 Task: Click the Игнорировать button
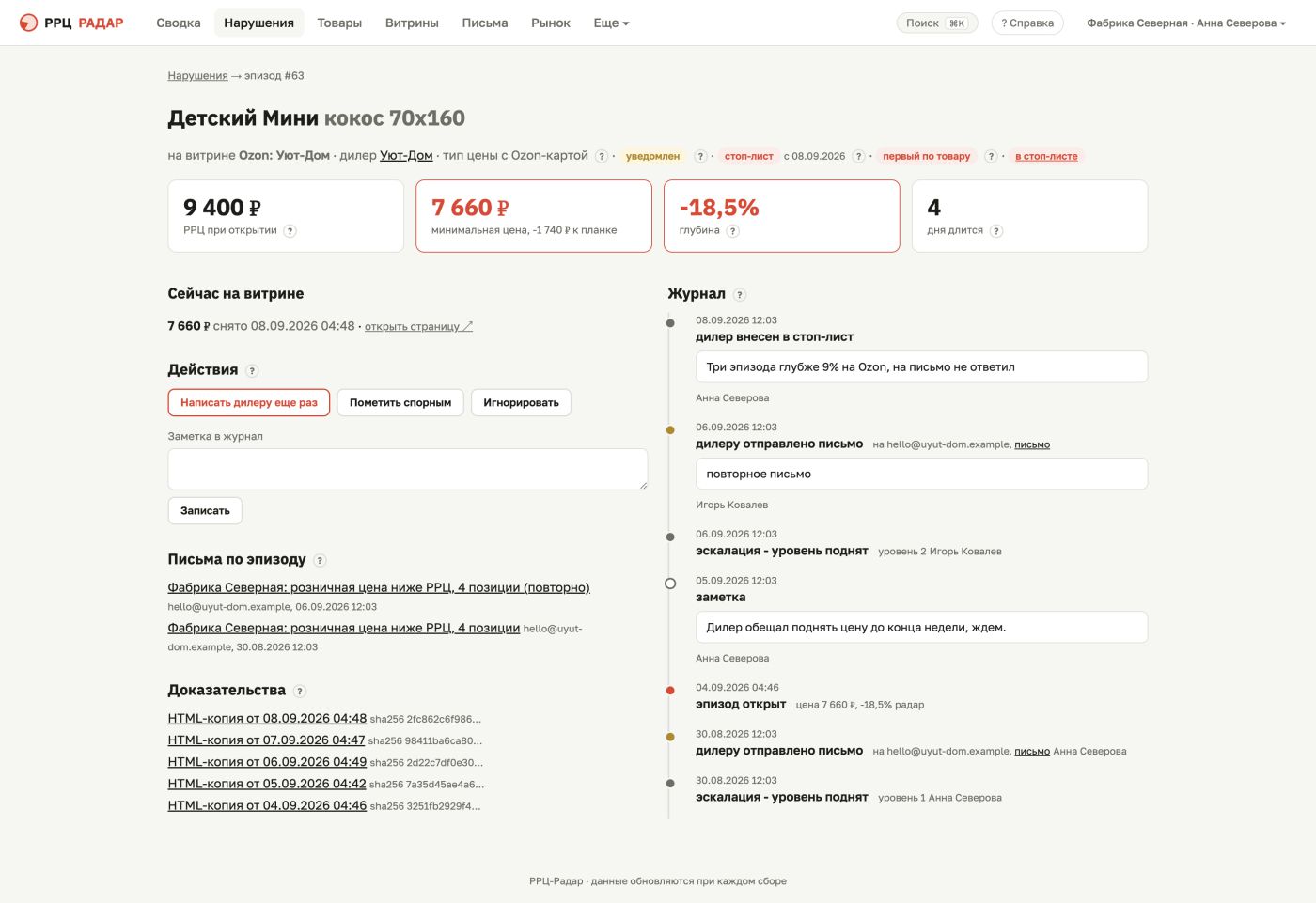(521, 402)
